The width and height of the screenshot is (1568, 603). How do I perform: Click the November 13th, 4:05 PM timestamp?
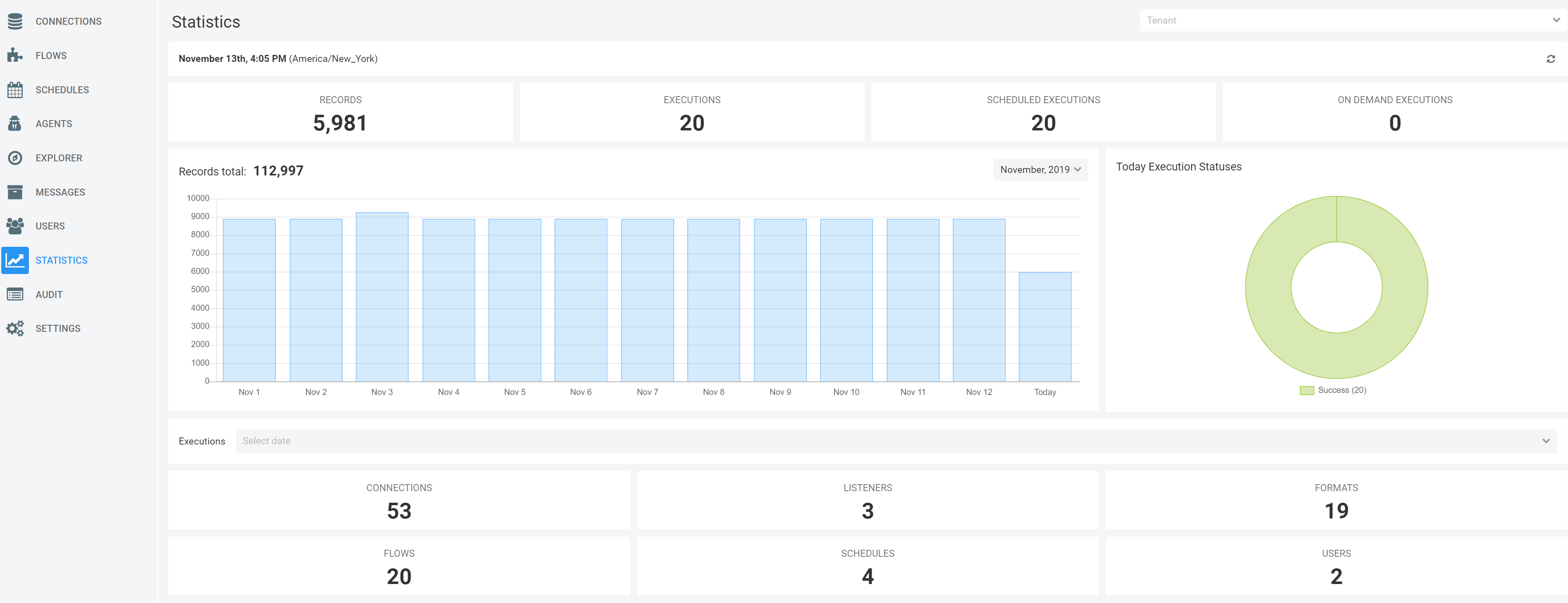[232, 59]
